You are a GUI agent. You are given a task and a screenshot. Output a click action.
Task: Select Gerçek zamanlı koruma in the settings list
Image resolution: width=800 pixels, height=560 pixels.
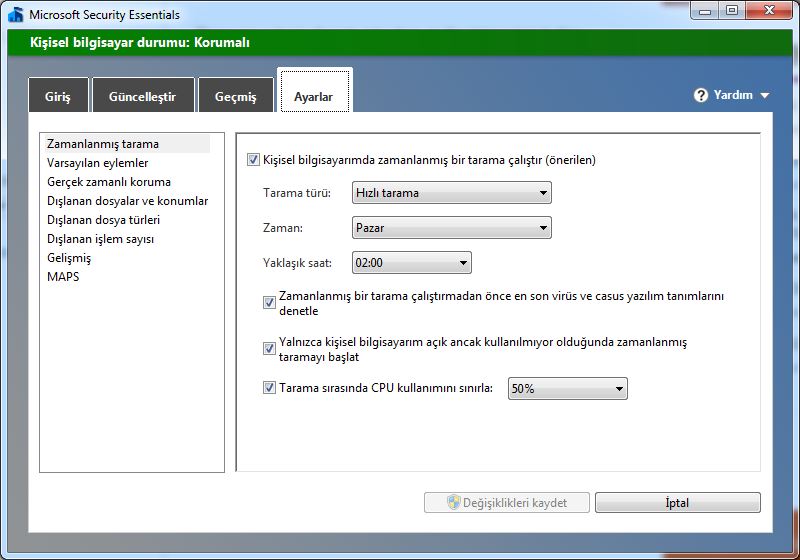[108, 182]
